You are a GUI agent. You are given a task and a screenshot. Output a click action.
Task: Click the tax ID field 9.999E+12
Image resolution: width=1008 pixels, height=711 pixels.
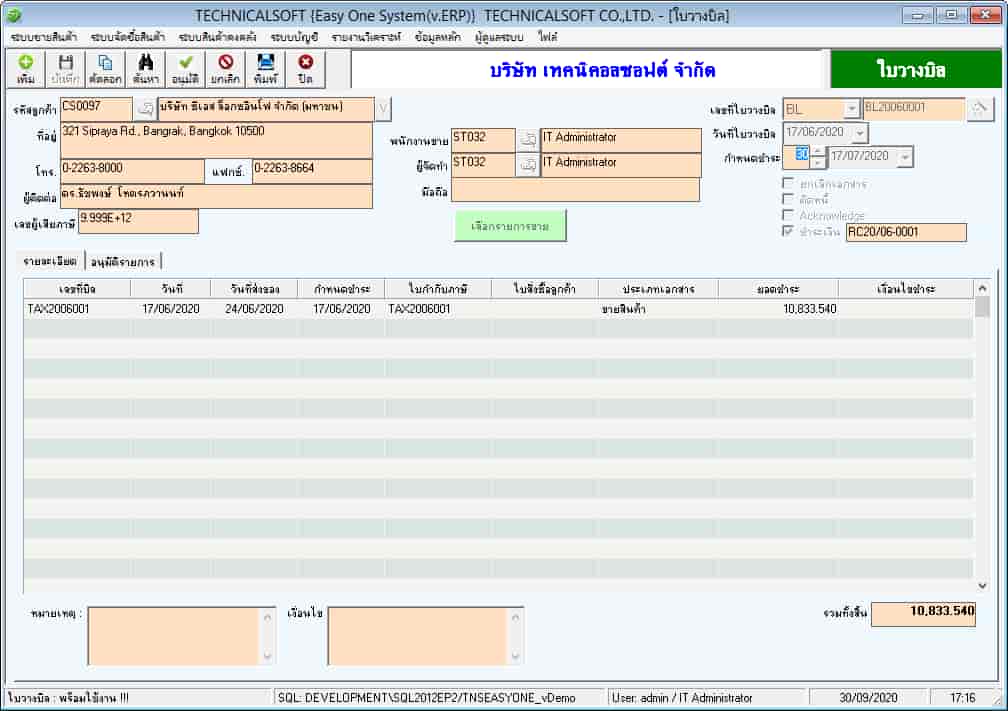pyautogui.click(x=138, y=221)
